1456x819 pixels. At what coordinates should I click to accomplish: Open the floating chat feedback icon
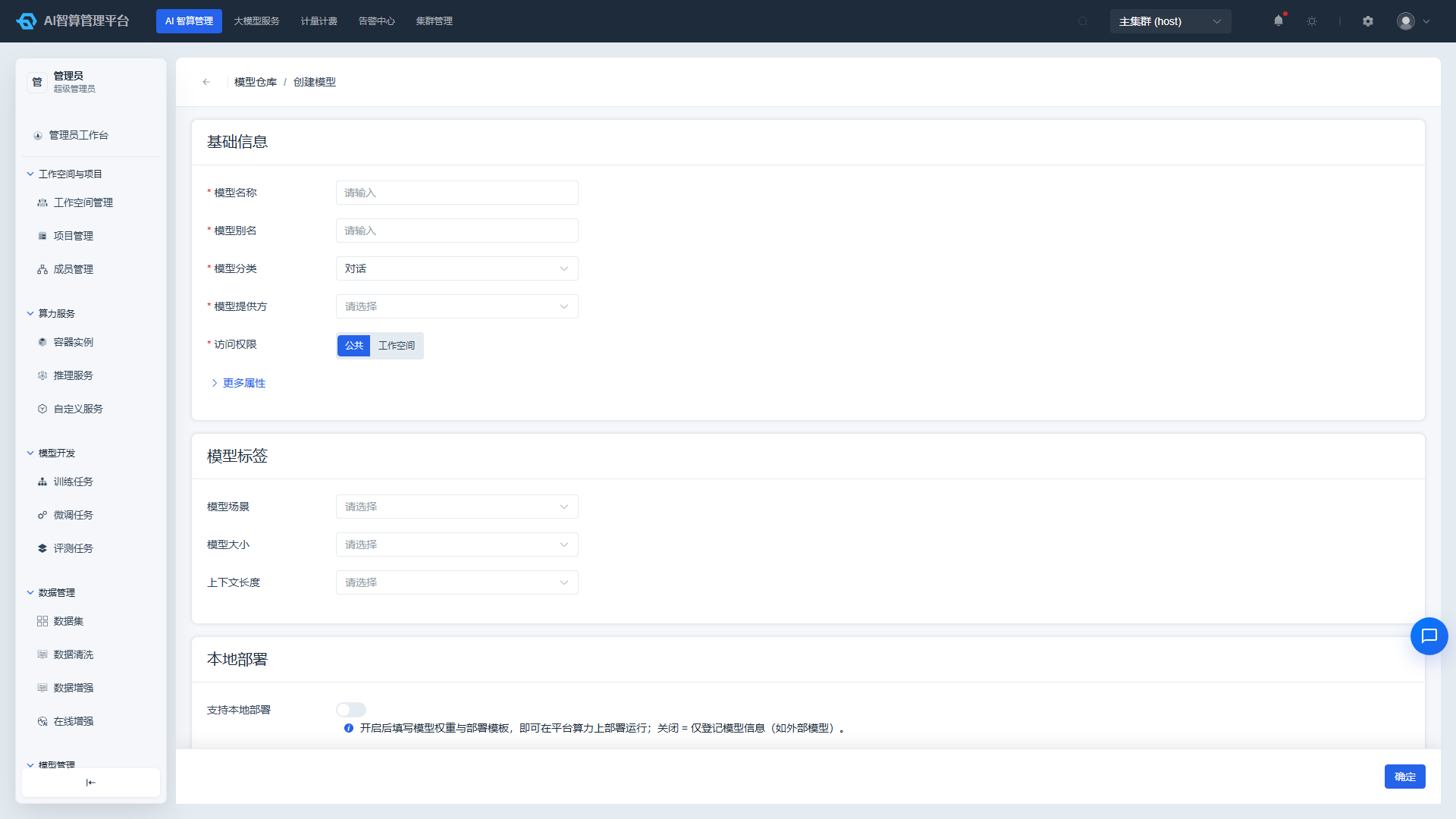(x=1429, y=636)
